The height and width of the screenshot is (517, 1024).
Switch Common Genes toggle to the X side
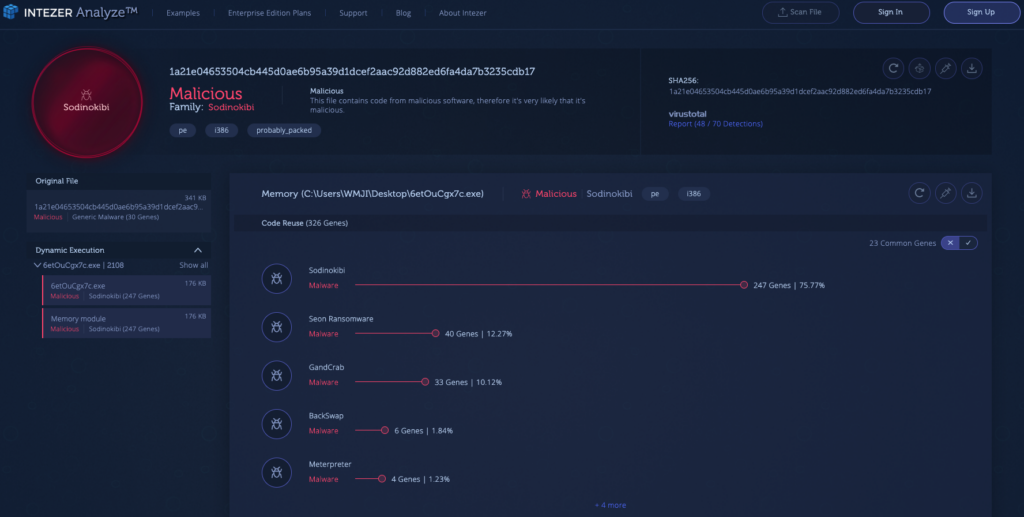point(950,243)
